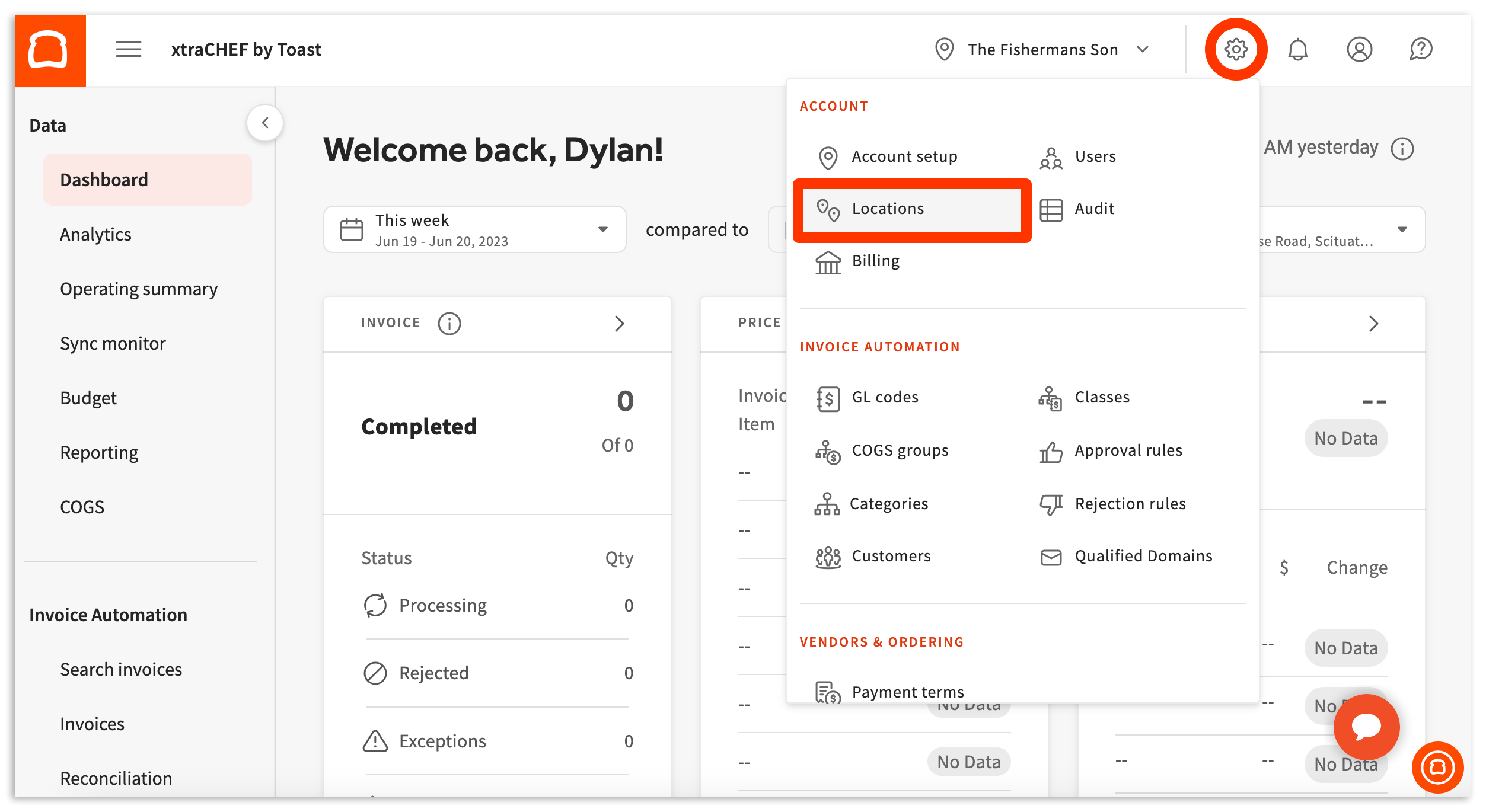The width and height of the screenshot is (1486, 812).
Task: Open Approval rules from settings menu
Action: (1128, 450)
